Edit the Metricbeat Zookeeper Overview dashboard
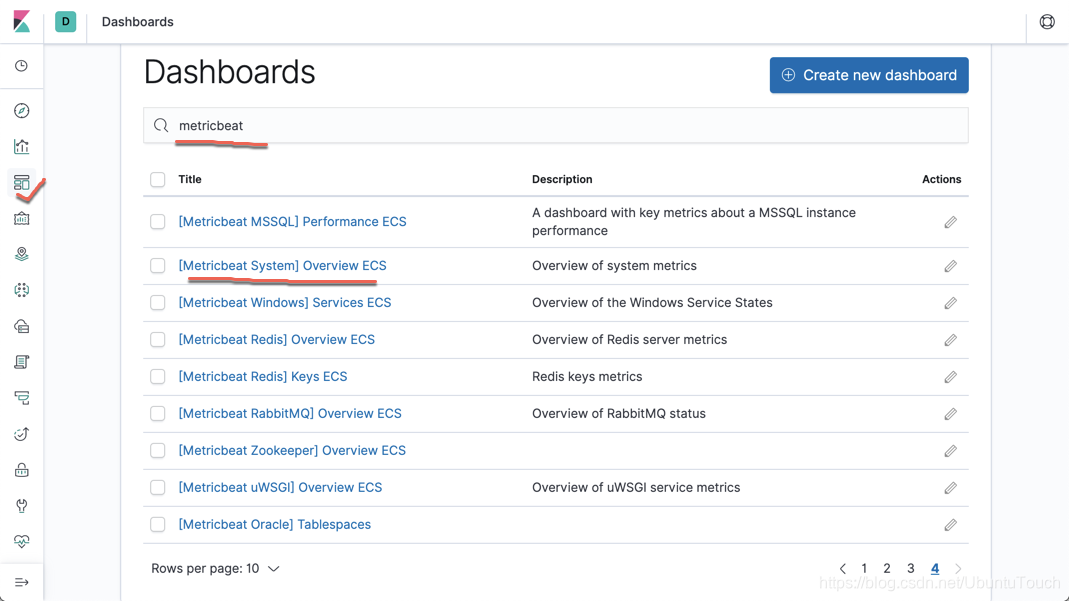1069x601 pixels. click(x=950, y=450)
